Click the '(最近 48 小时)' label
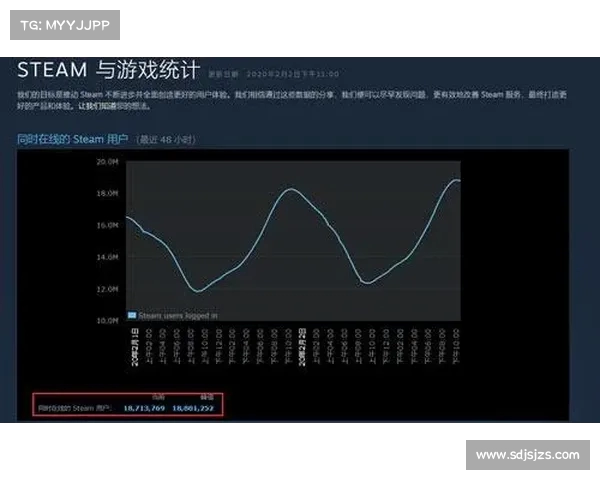600x480 pixels. point(166,139)
